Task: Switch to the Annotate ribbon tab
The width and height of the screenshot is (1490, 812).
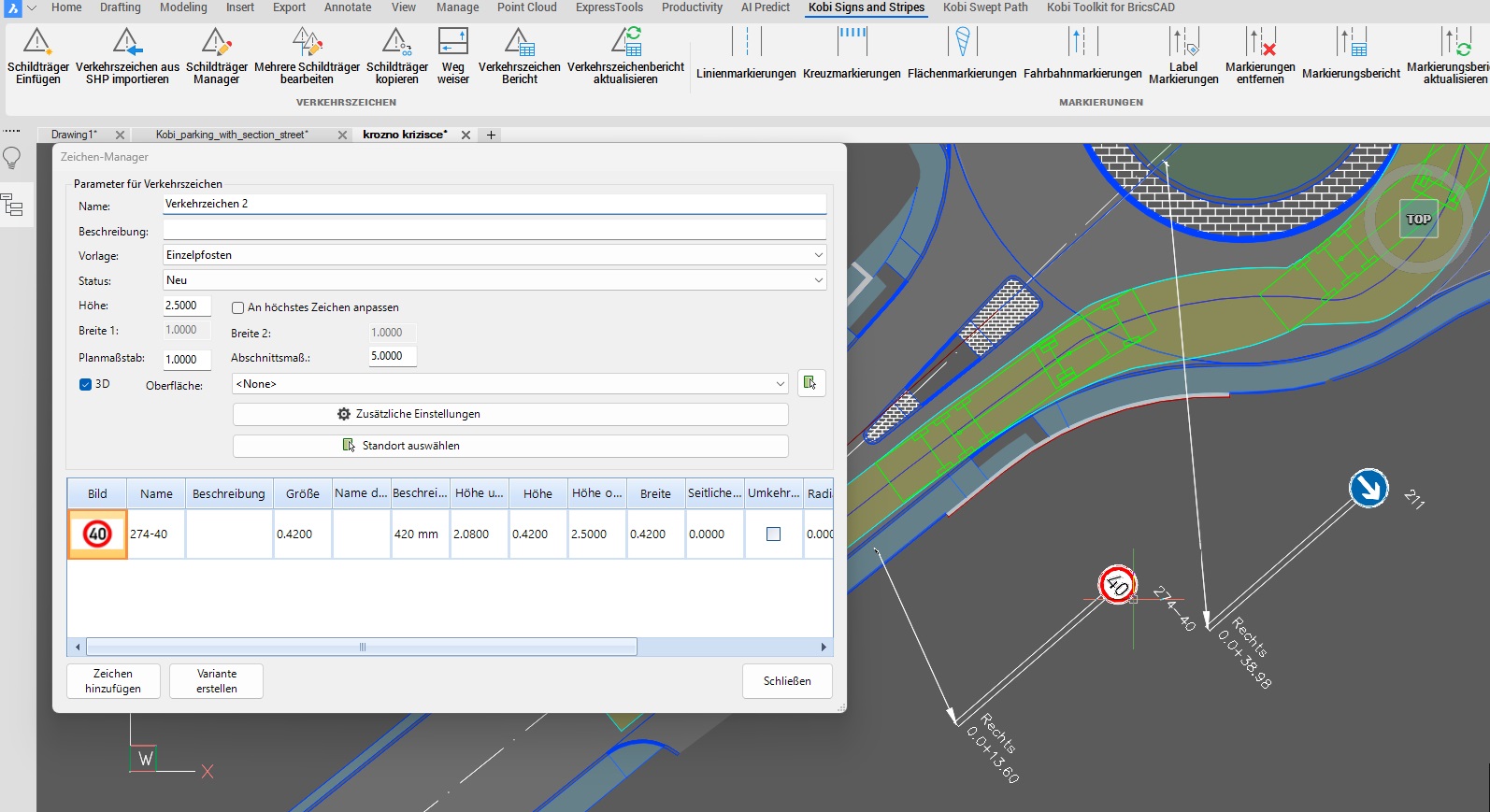Action: tap(348, 7)
